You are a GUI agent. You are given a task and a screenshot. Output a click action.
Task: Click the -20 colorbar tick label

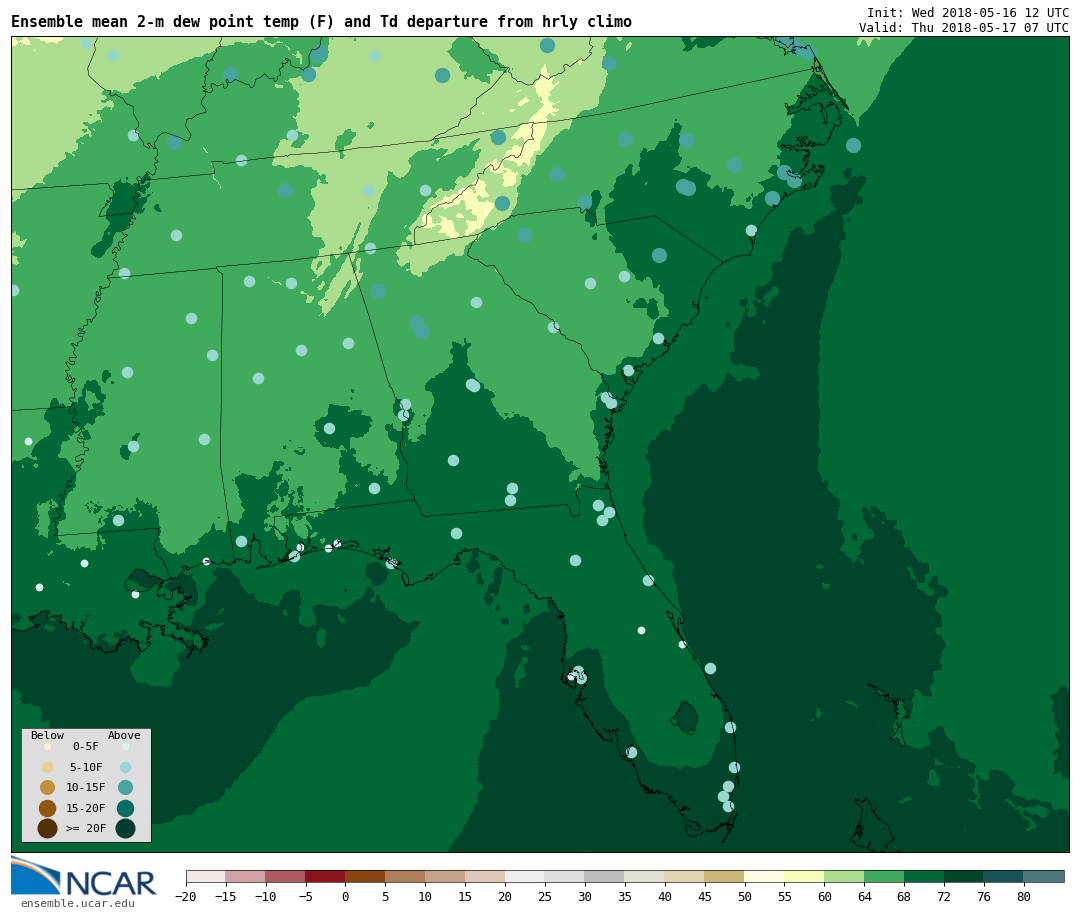coord(186,896)
